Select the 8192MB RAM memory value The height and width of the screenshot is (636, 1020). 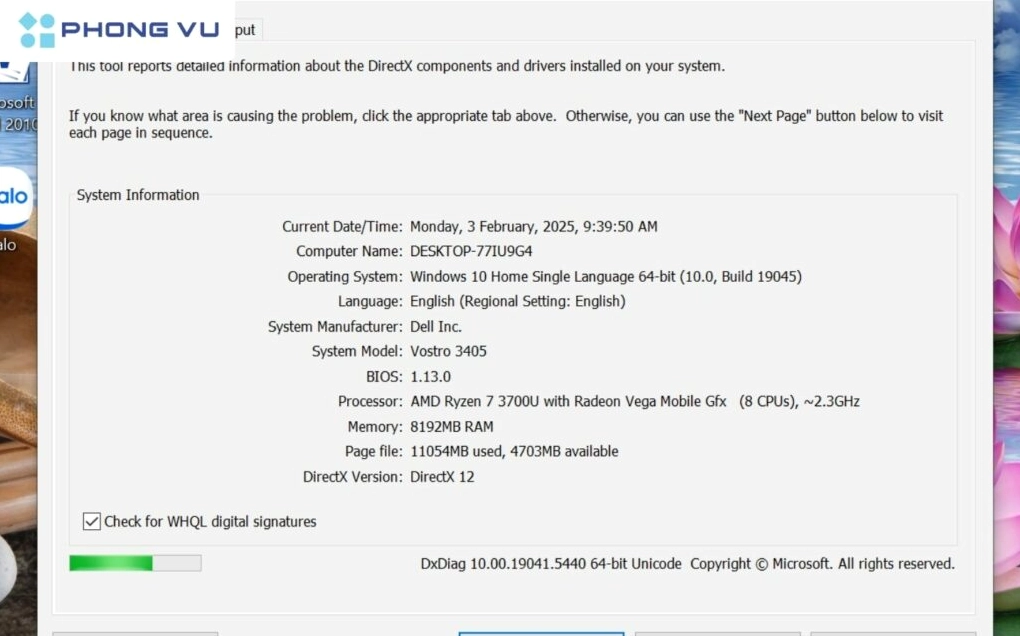[x=451, y=426]
